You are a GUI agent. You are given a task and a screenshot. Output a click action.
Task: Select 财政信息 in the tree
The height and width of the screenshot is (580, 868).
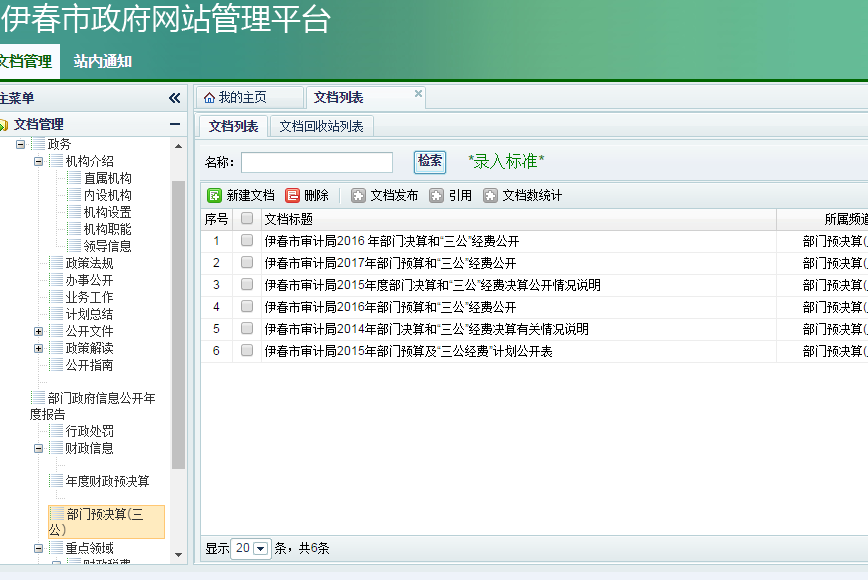[90, 448]
